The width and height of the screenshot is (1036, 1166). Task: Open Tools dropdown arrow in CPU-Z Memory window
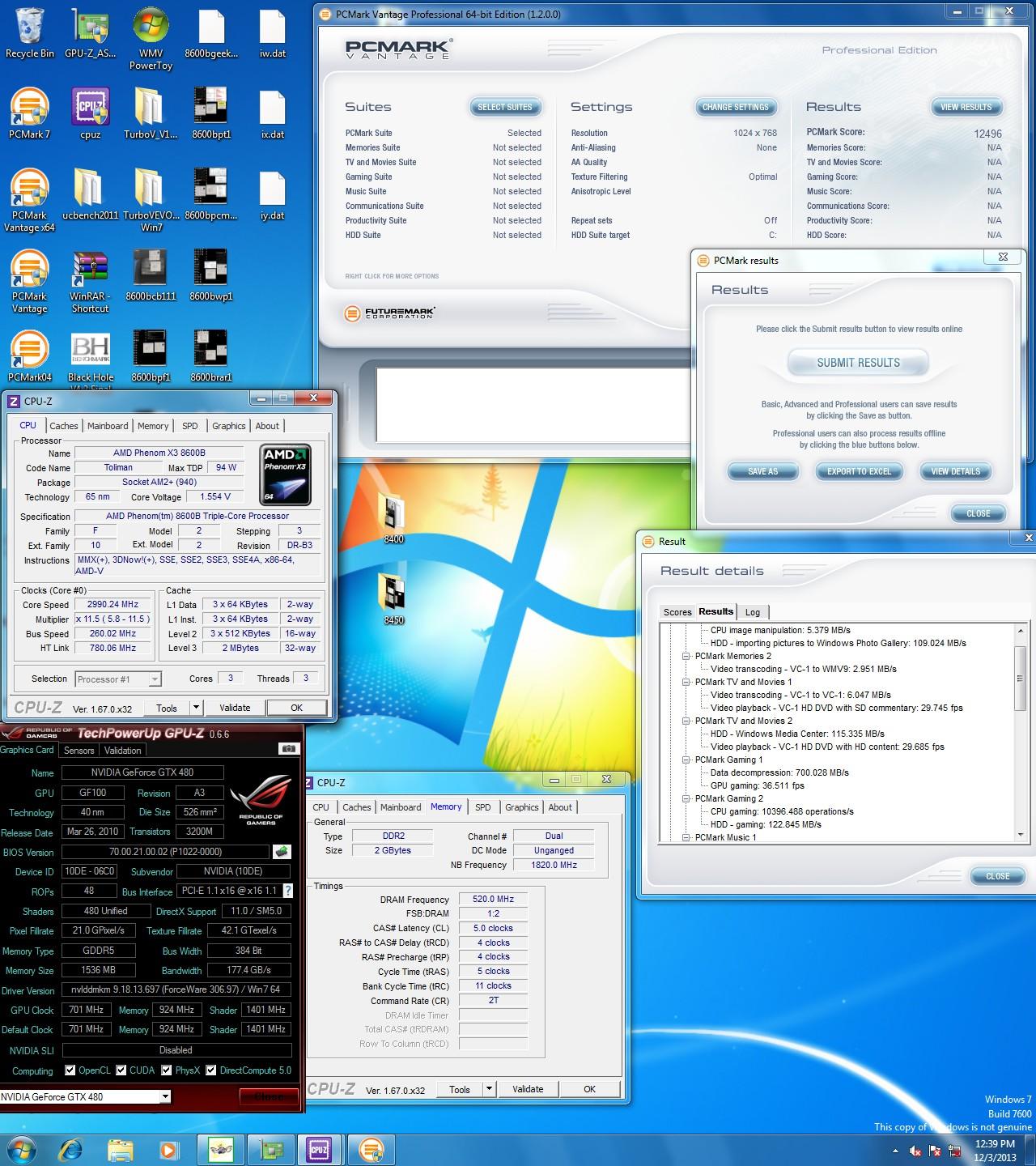point(488,1089)
